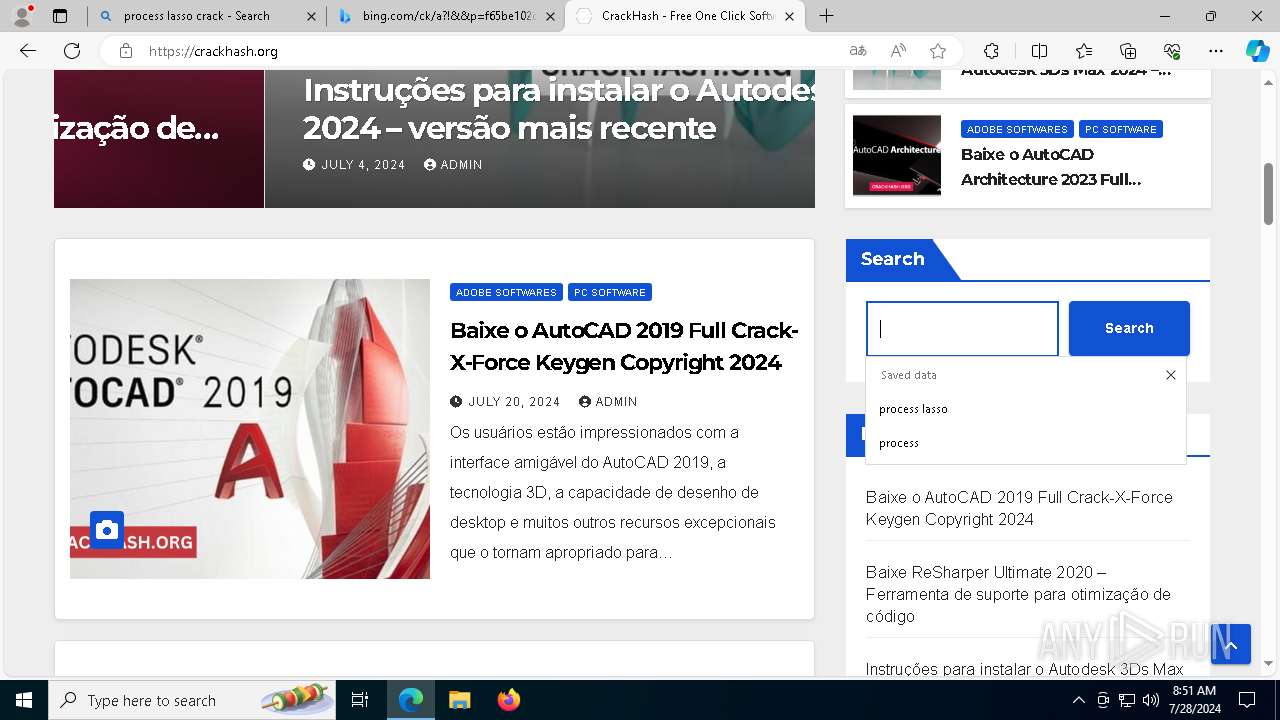Switch to the bing.com/ck tab
Screen dimensions: 1280x720
tap(449, 16)
